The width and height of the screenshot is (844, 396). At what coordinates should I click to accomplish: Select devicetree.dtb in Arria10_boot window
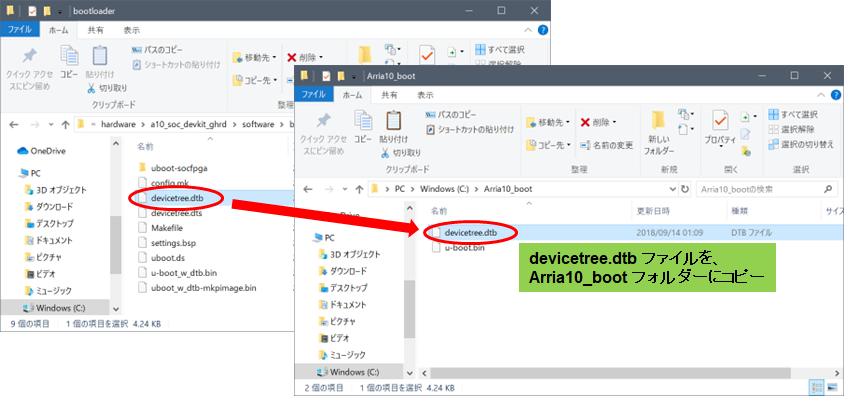(x=471, y=233)
